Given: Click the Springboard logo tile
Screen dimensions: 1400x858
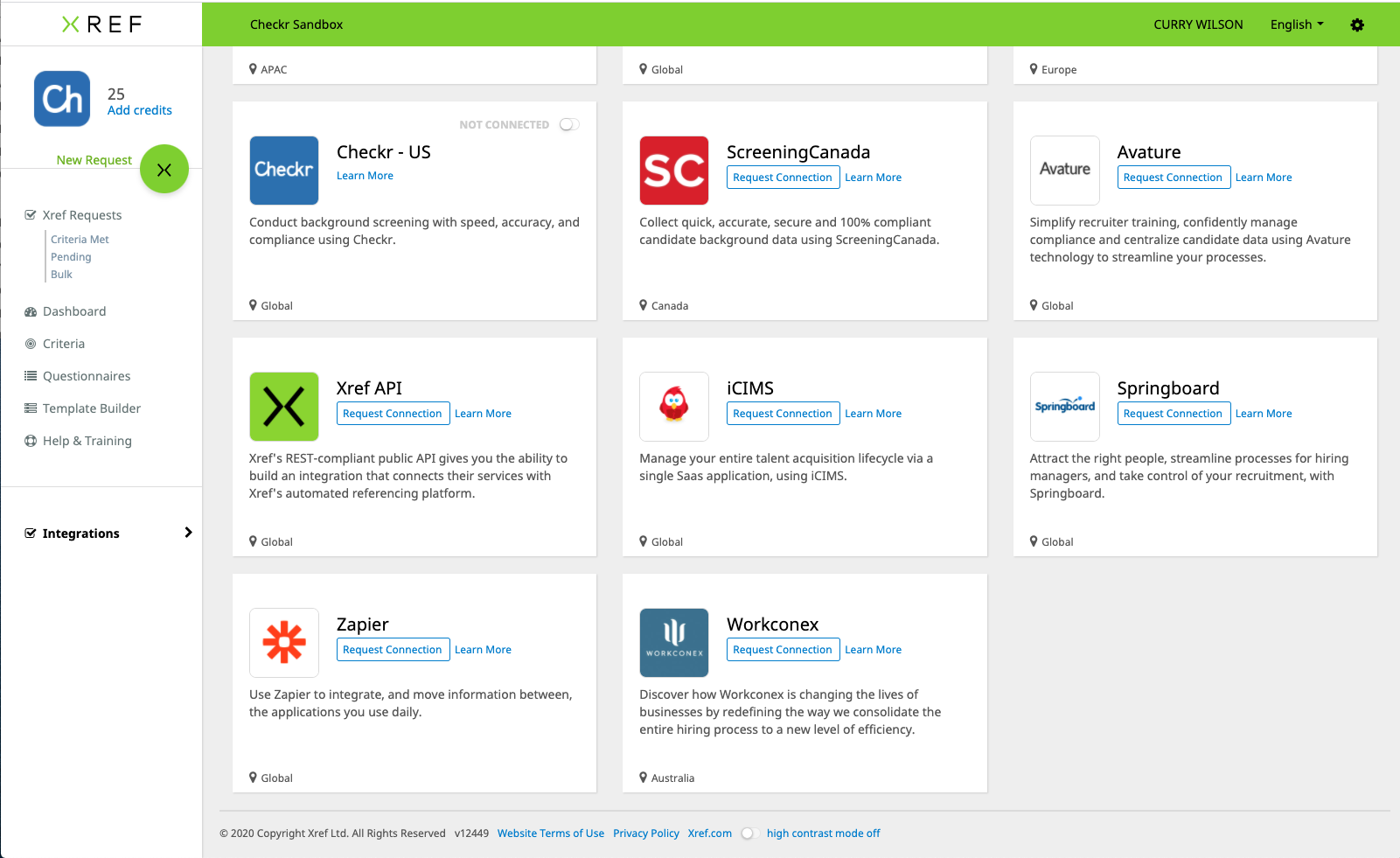Looking at the screenshot, I should pyautogui.click(x=1065, y=407).
